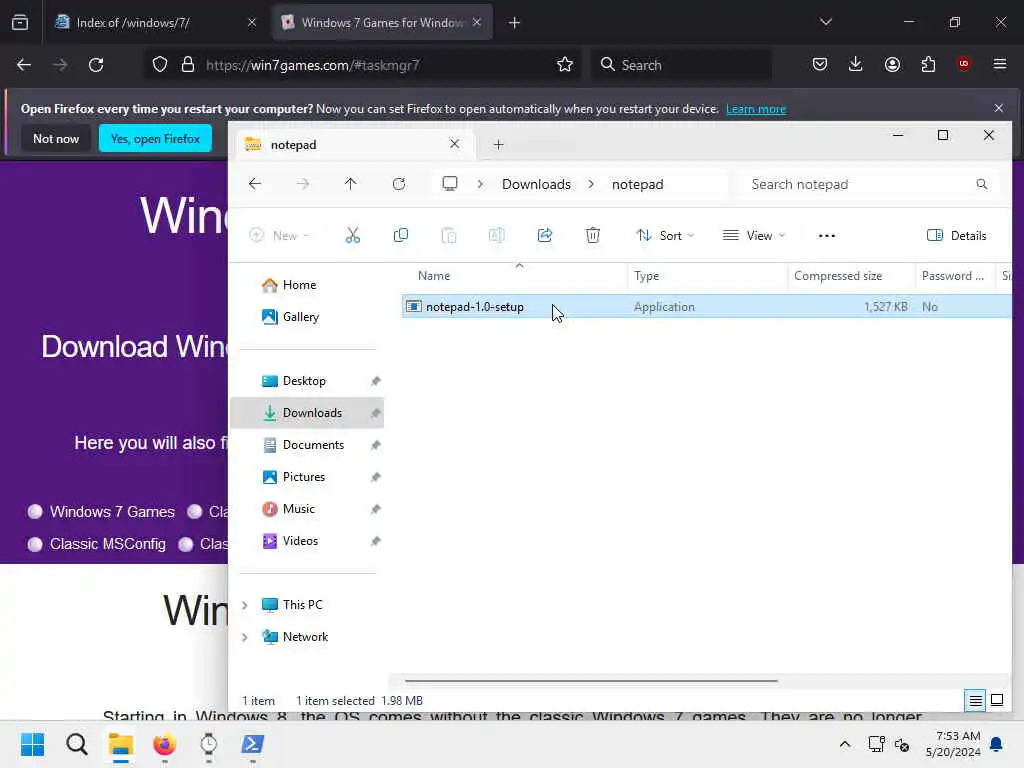Click Yes, open Firefox button
Viewport: 1024px width, 768px height.
(x=155, y=138)
